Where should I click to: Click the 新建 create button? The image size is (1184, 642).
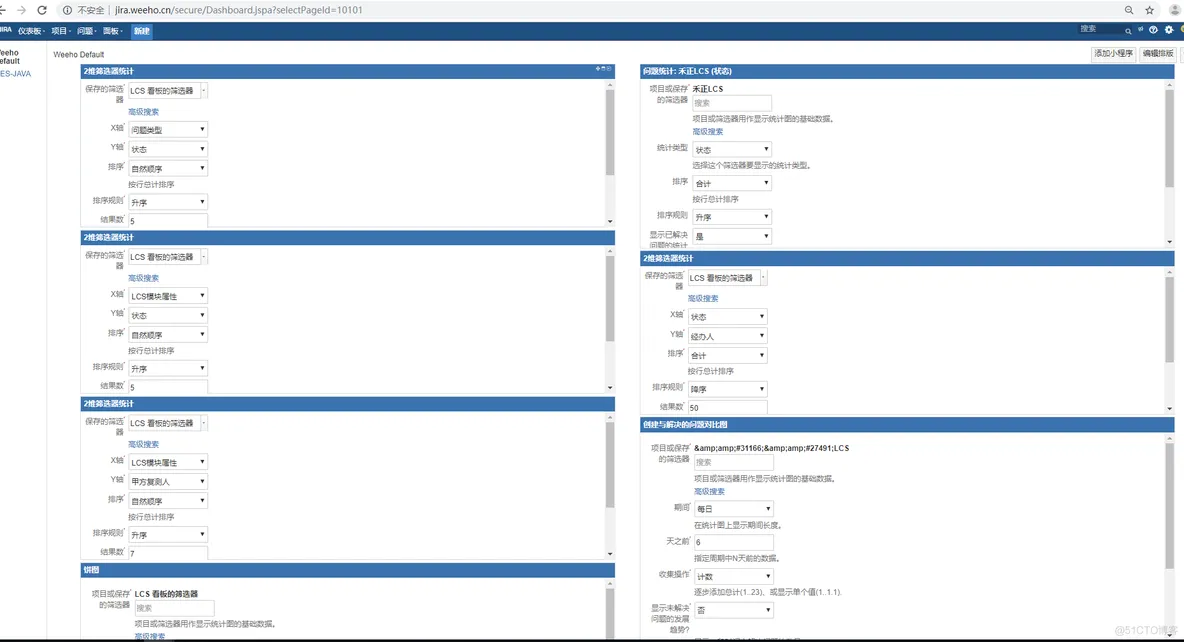[x=141, y=31]
